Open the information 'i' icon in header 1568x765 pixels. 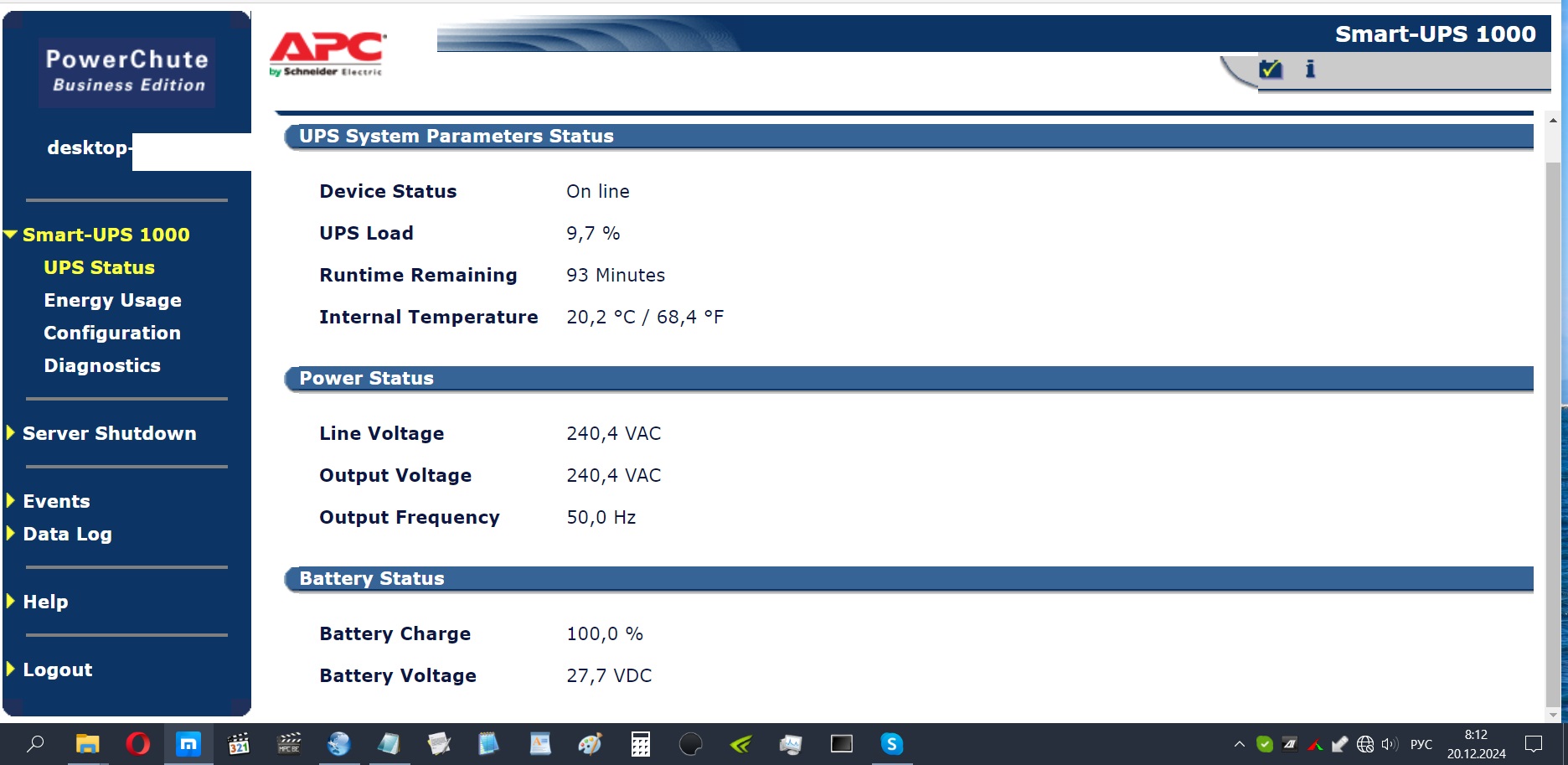pos(1310,69)
